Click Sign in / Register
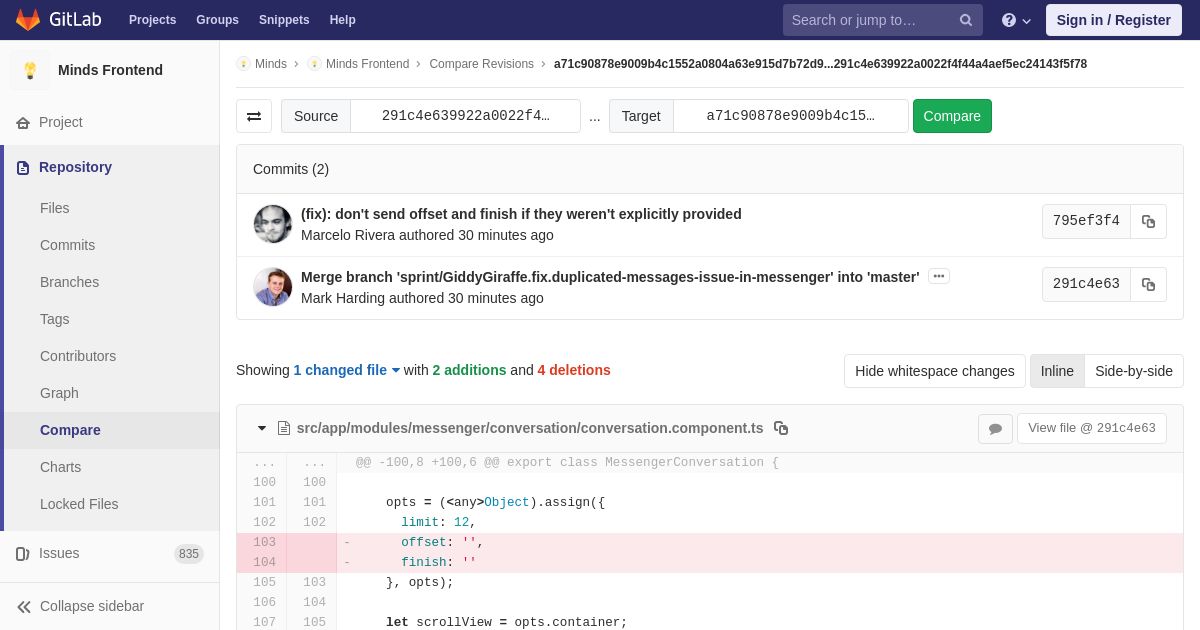This screenshot has height=630, width=1200. (1113, 20)
